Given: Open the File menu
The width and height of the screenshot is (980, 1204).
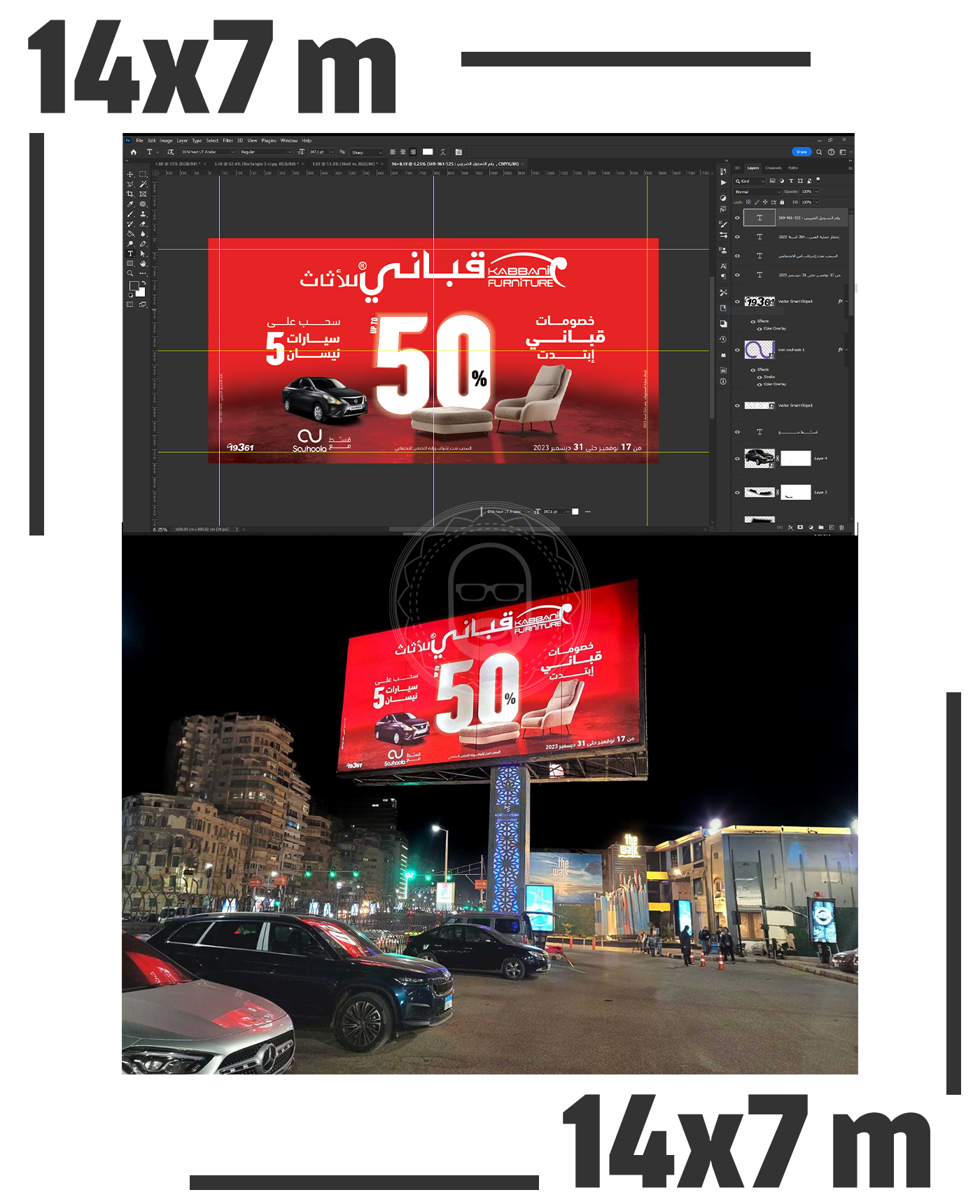Looking at the screenshot, I should [139, 141].
